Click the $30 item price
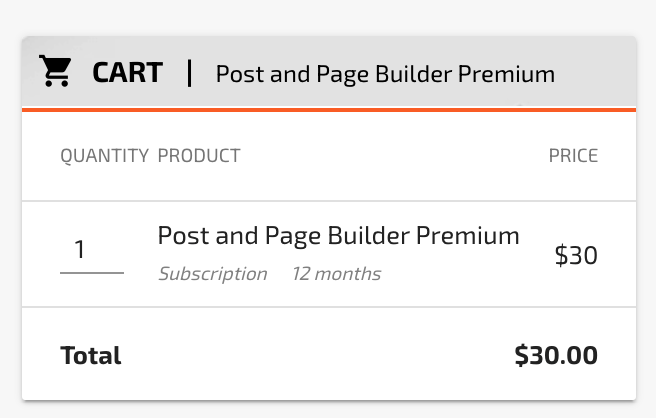The image size is (656, 418). click(x=576, y=256)
